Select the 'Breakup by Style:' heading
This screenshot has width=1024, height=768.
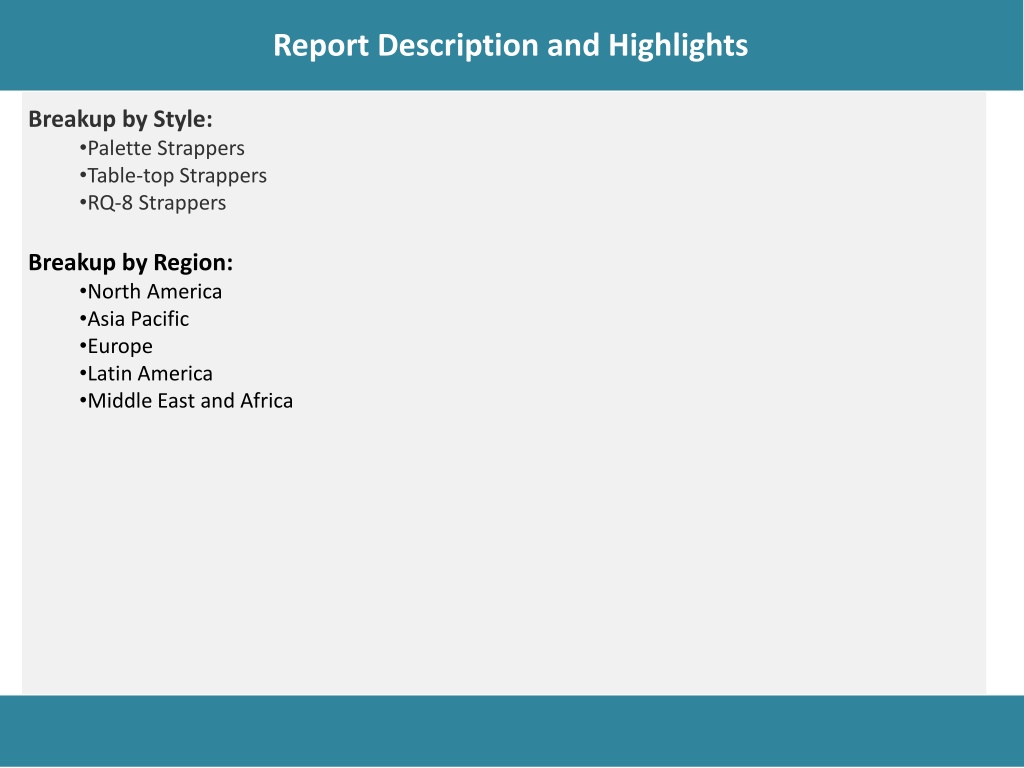click(x=120, y=119)
